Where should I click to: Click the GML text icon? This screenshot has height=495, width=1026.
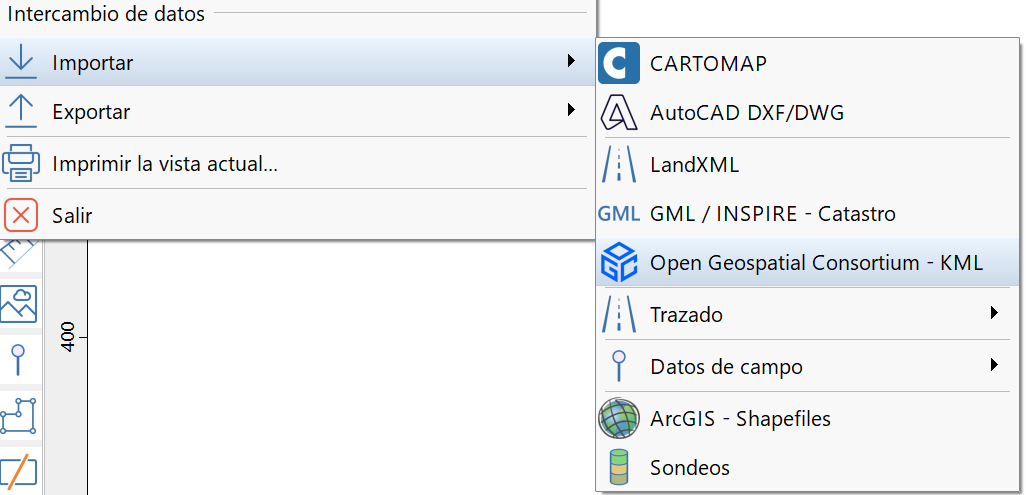618,213
